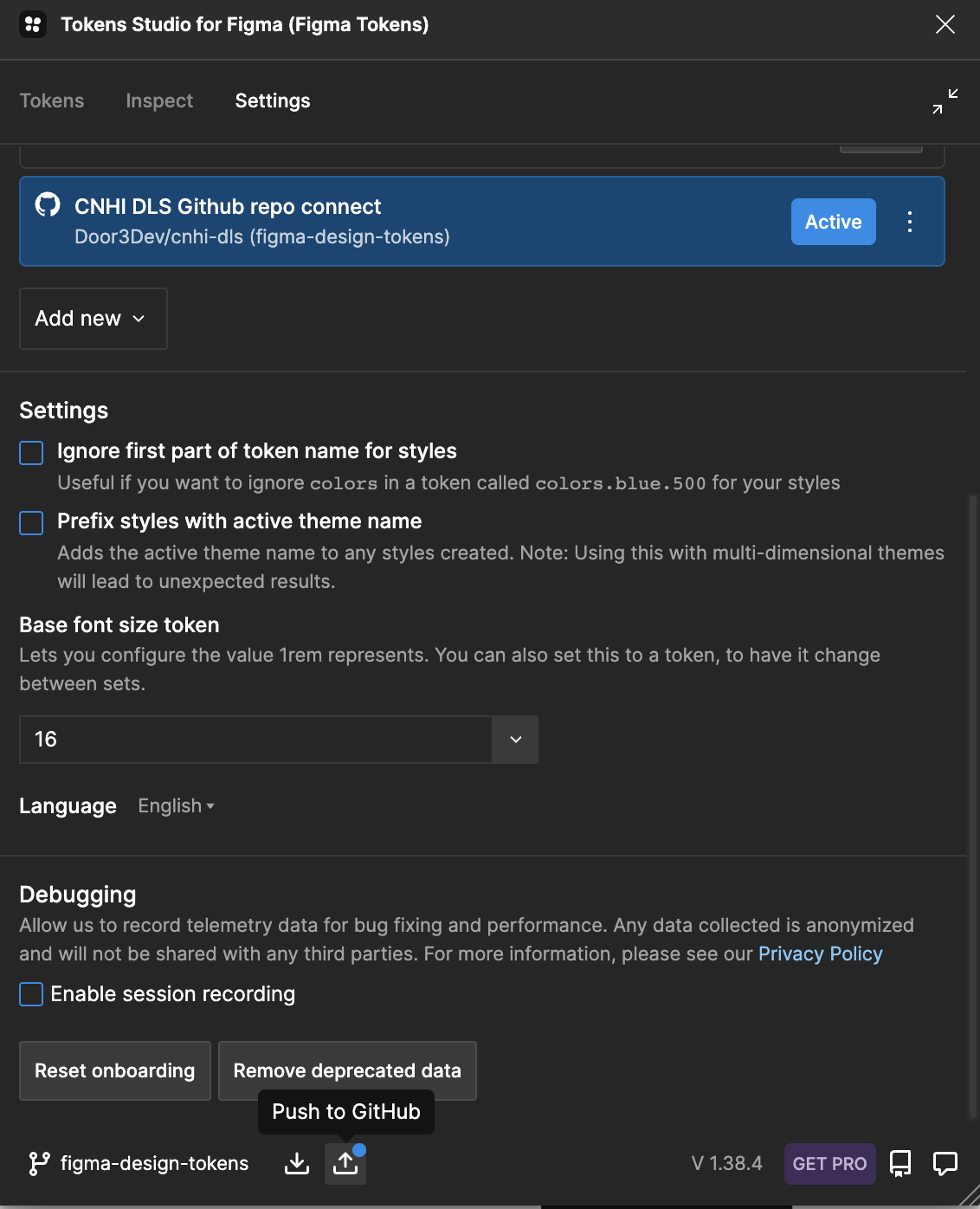Push to GitHub using the upload icon
980x1209 pixels.
(x=345, y=1163)
